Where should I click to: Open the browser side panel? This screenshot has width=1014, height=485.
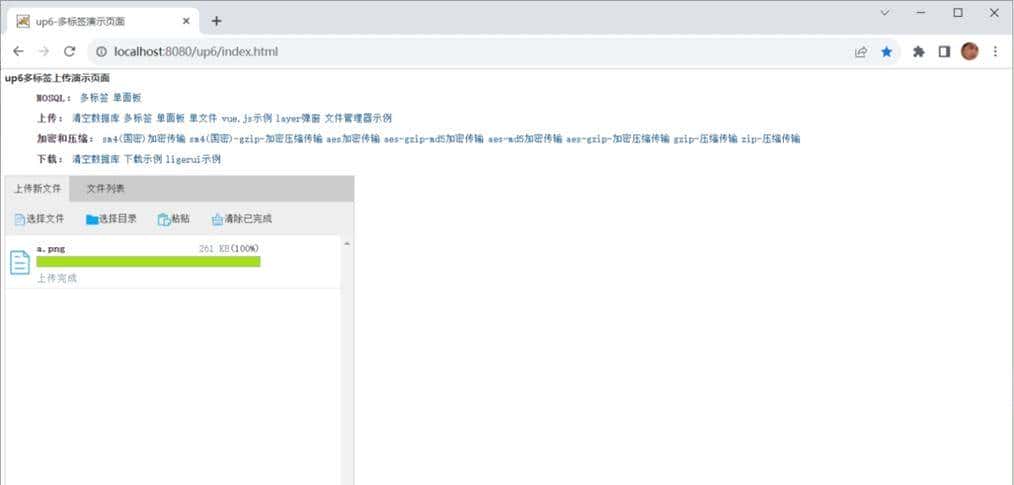[944, 52]
